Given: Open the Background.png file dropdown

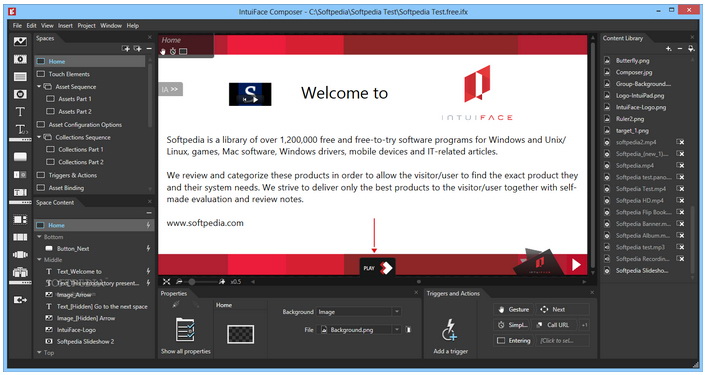Looking at the screenshot, I should 397,330.
